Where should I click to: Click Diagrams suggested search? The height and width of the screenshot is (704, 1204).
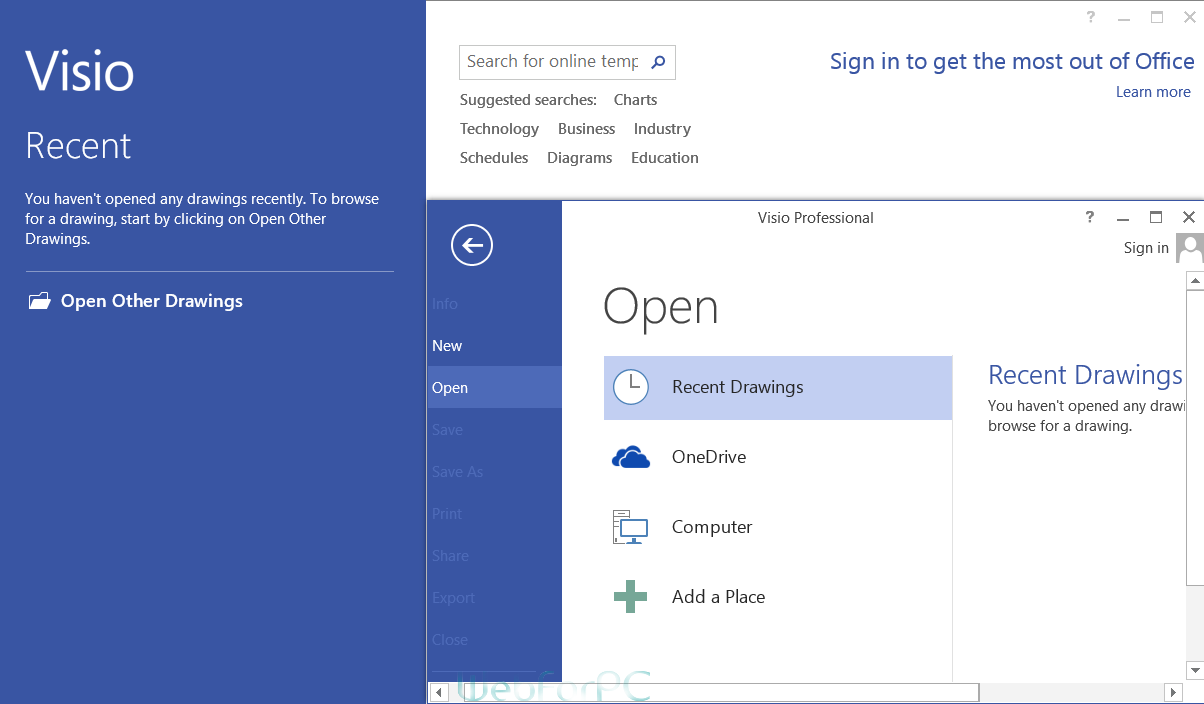point(579,158)
